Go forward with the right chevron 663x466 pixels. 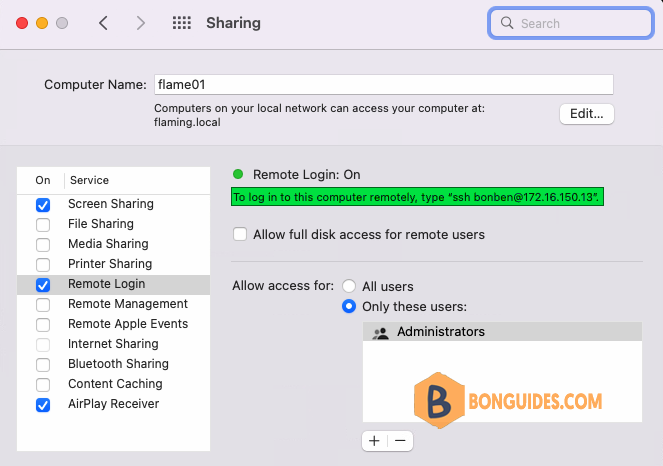(140, 23)
